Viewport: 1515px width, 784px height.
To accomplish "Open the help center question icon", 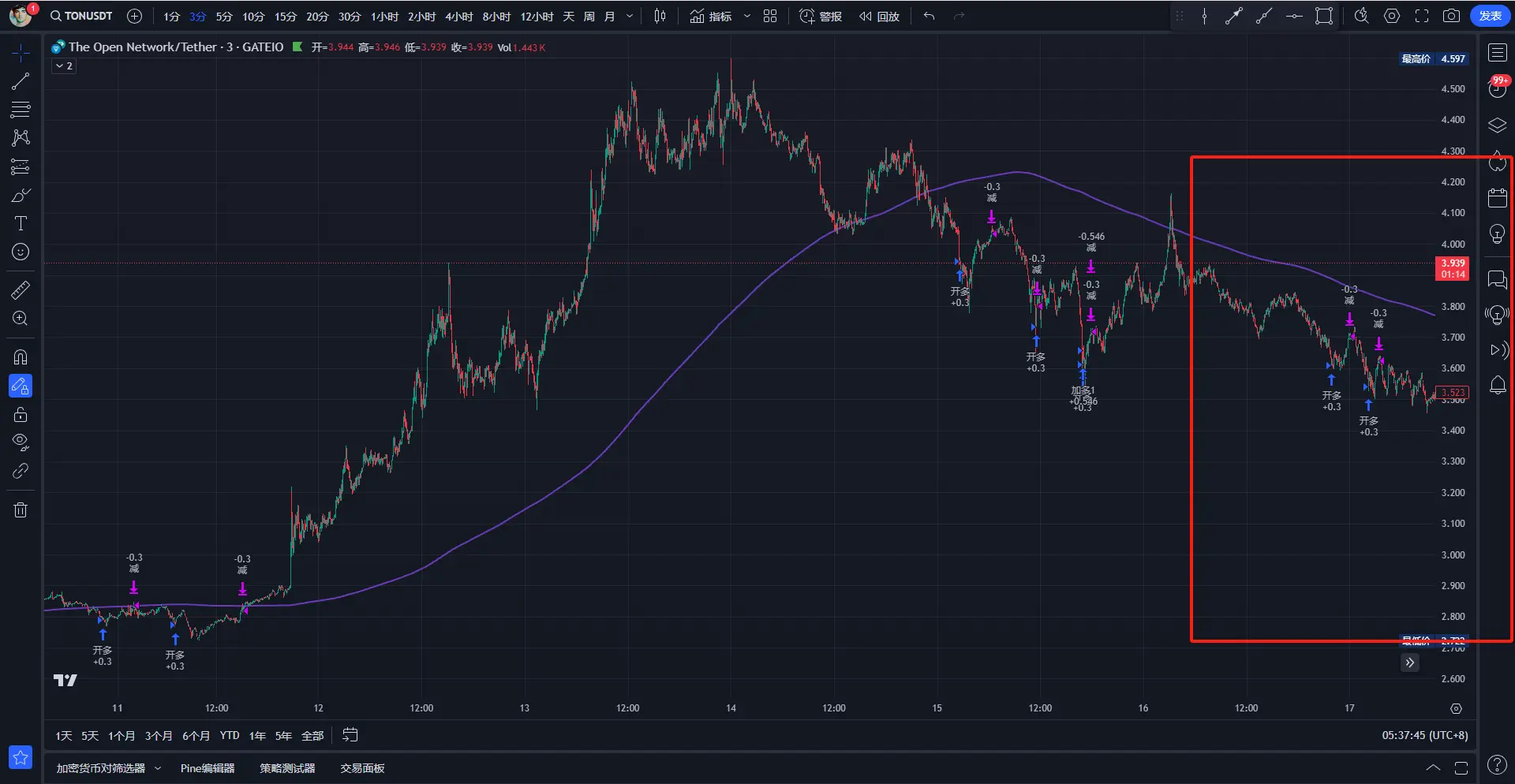I will coord(1497,764).
